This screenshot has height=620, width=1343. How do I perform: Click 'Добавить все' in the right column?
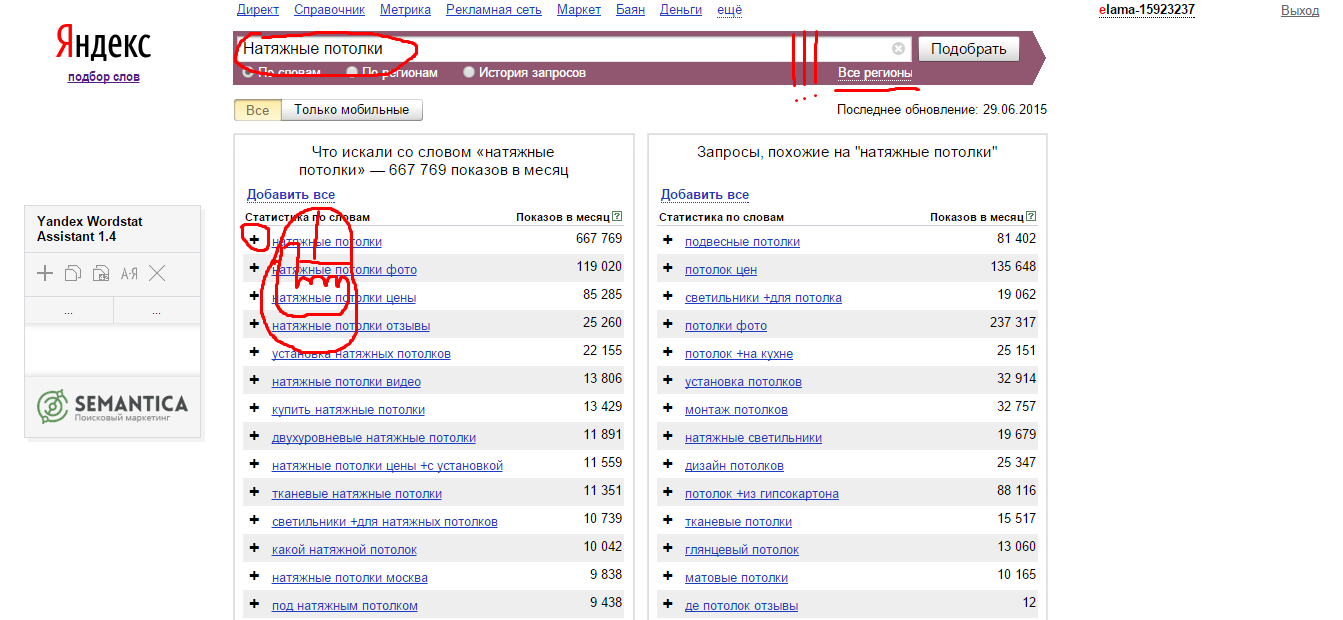tap(705, 195)
